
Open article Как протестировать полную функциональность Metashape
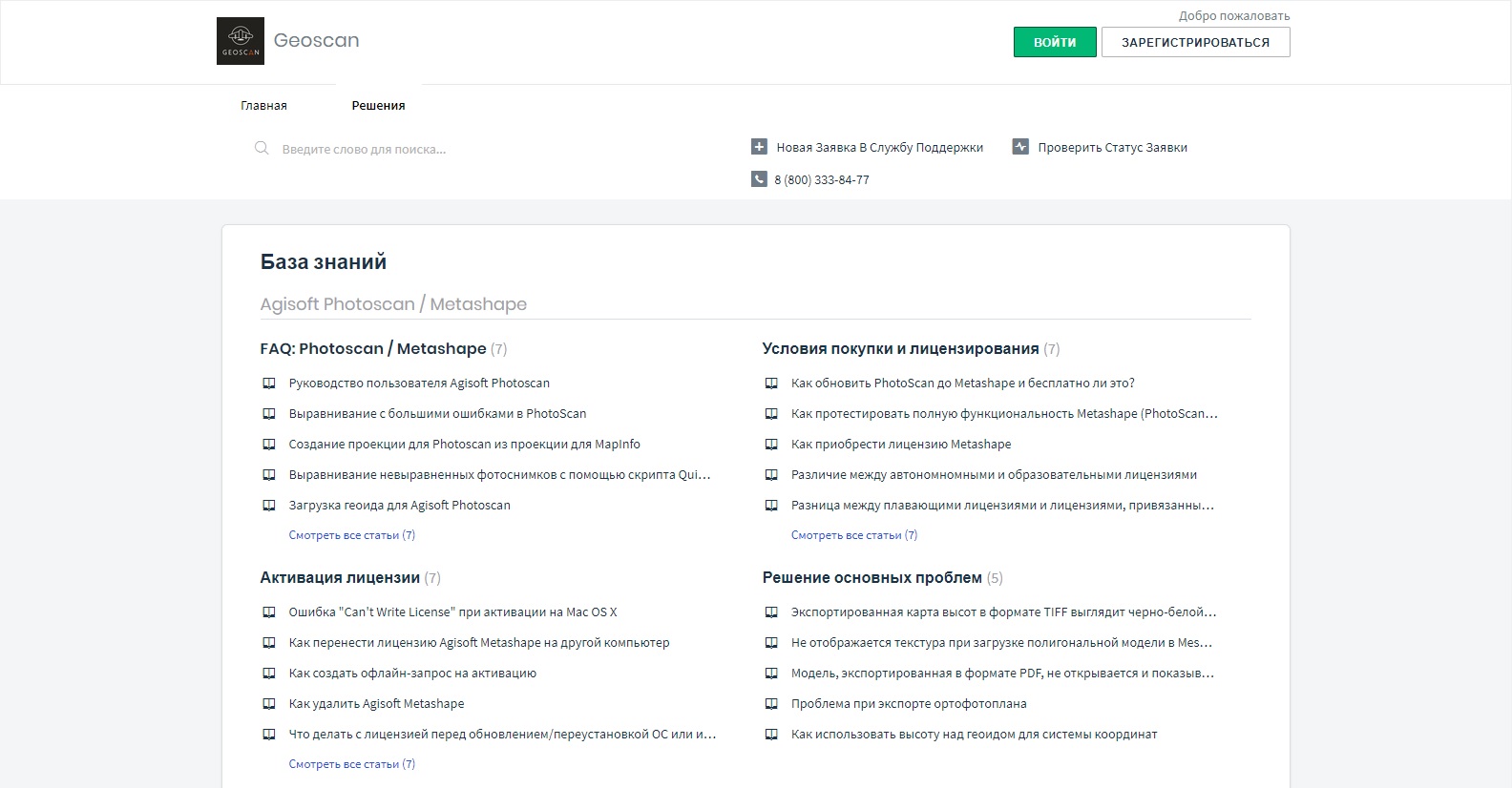click(1004, 414)
